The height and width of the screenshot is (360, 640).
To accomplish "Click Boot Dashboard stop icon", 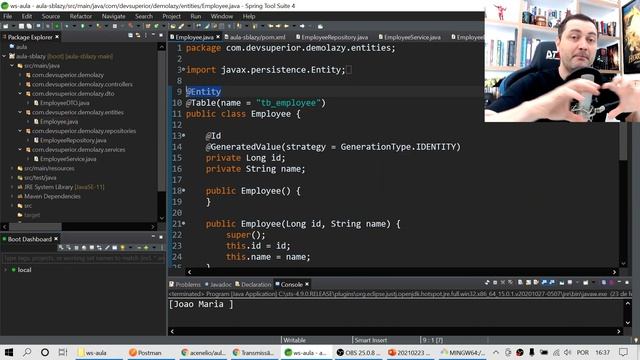I will tap(76, 247).
